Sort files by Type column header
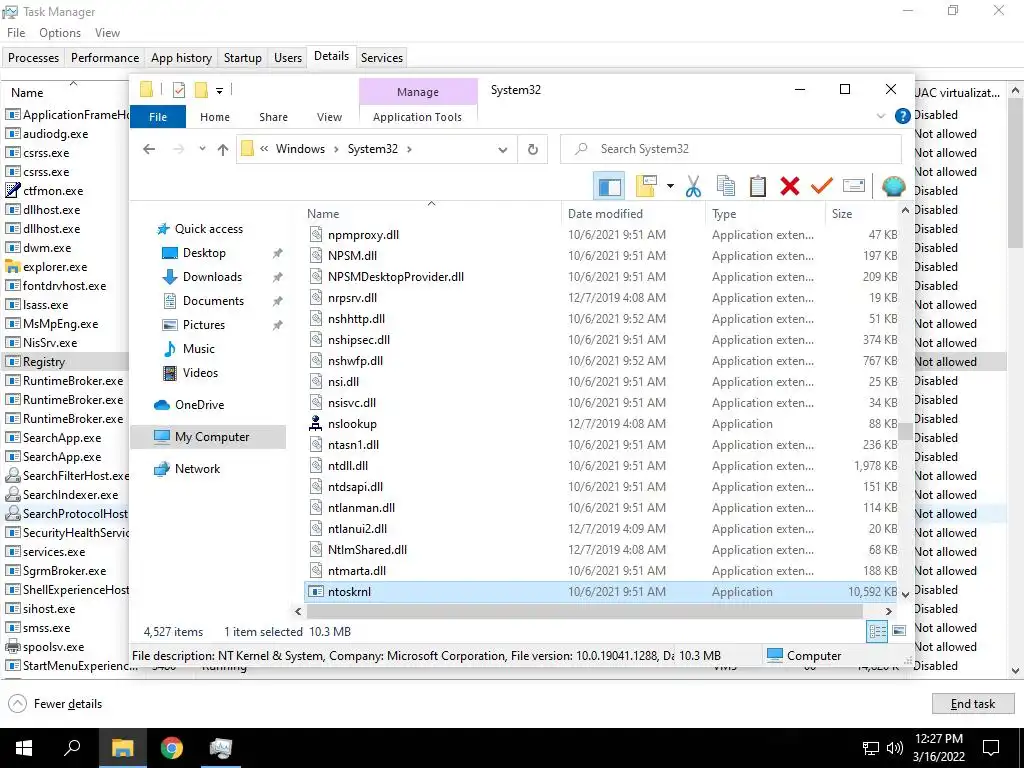 [765, 214]
